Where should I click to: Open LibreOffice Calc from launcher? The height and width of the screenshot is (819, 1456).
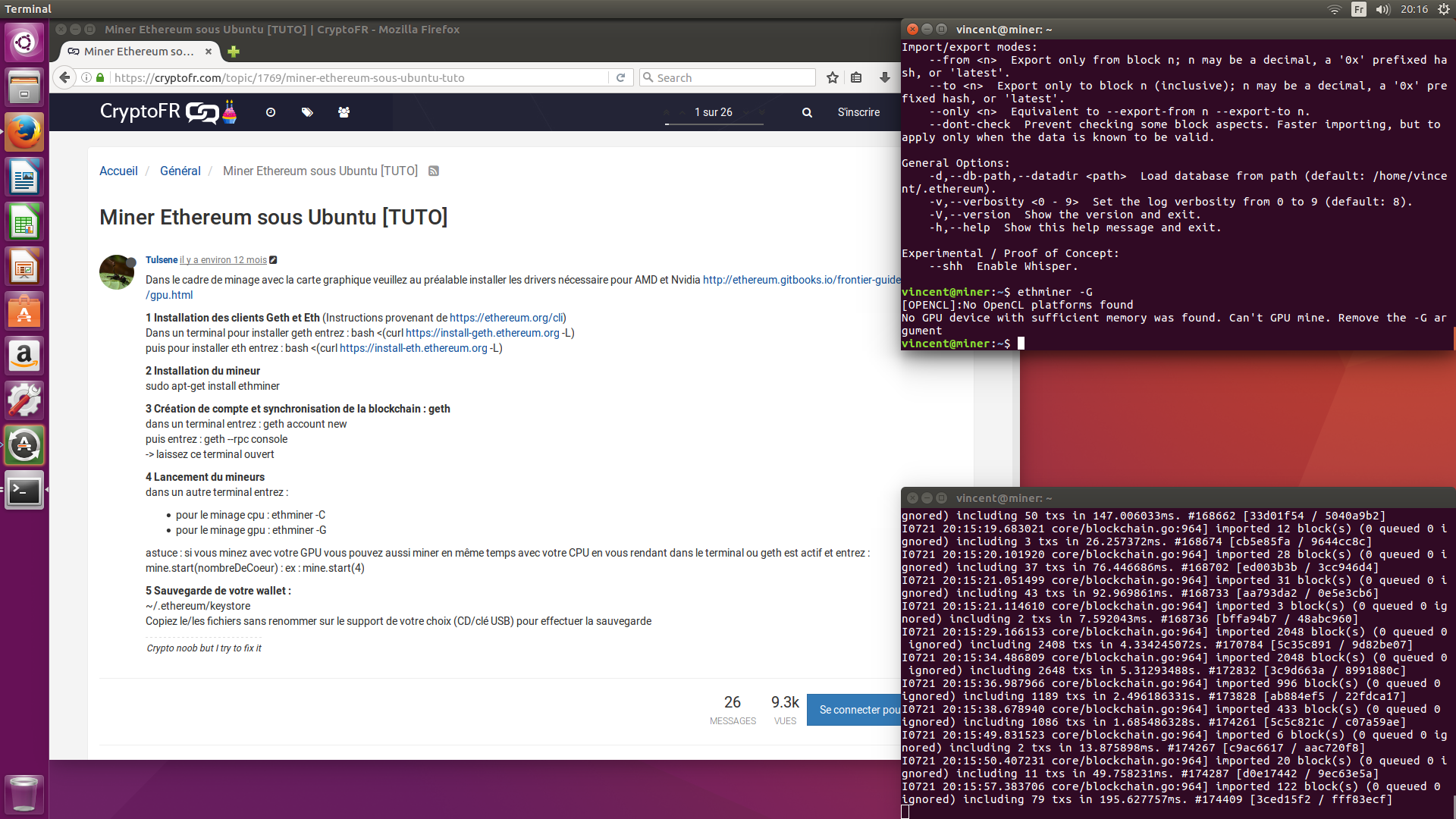(x=24, y=221)
